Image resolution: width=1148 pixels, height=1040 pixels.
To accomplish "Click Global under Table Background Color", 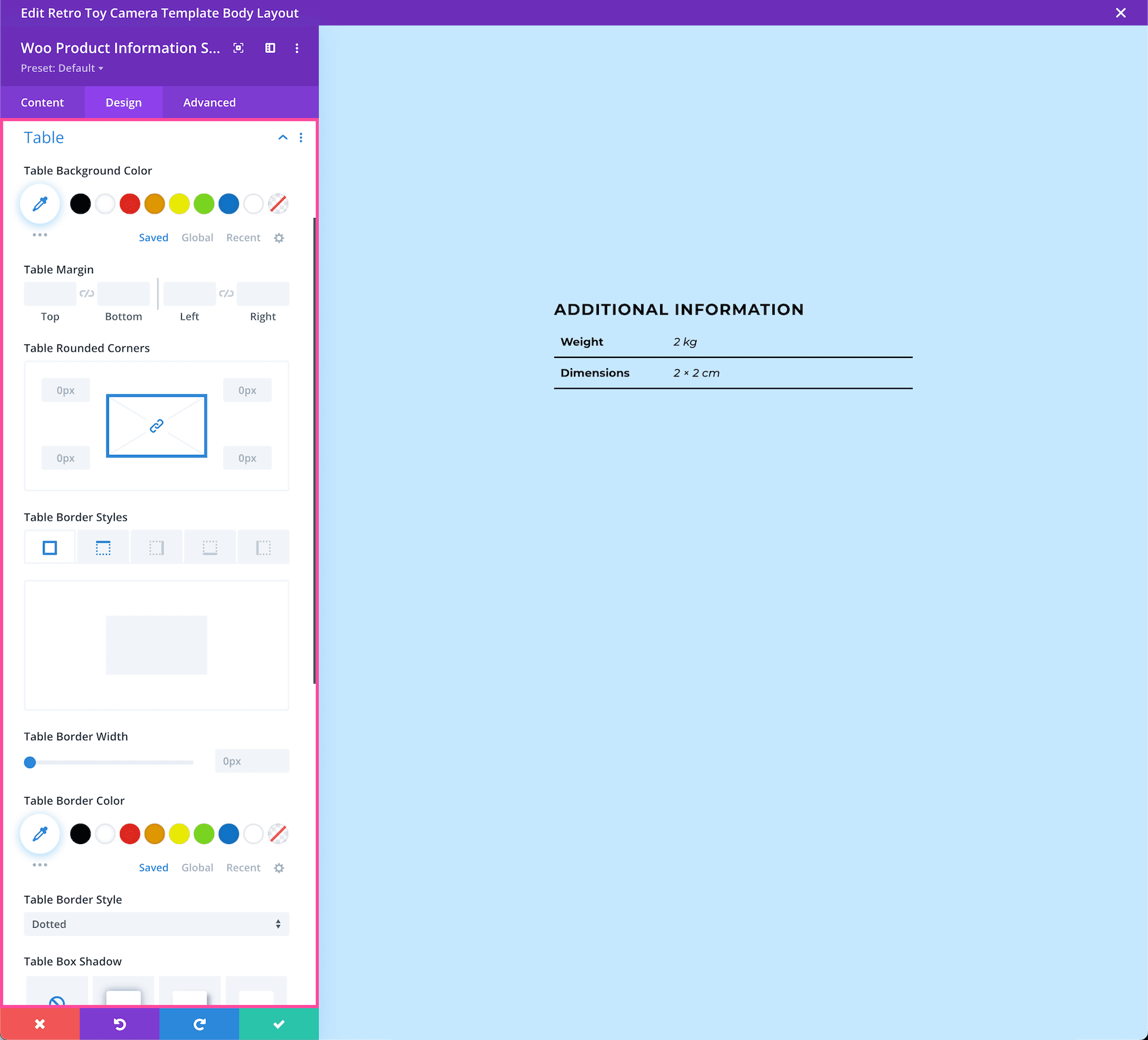I will [197, 237].
